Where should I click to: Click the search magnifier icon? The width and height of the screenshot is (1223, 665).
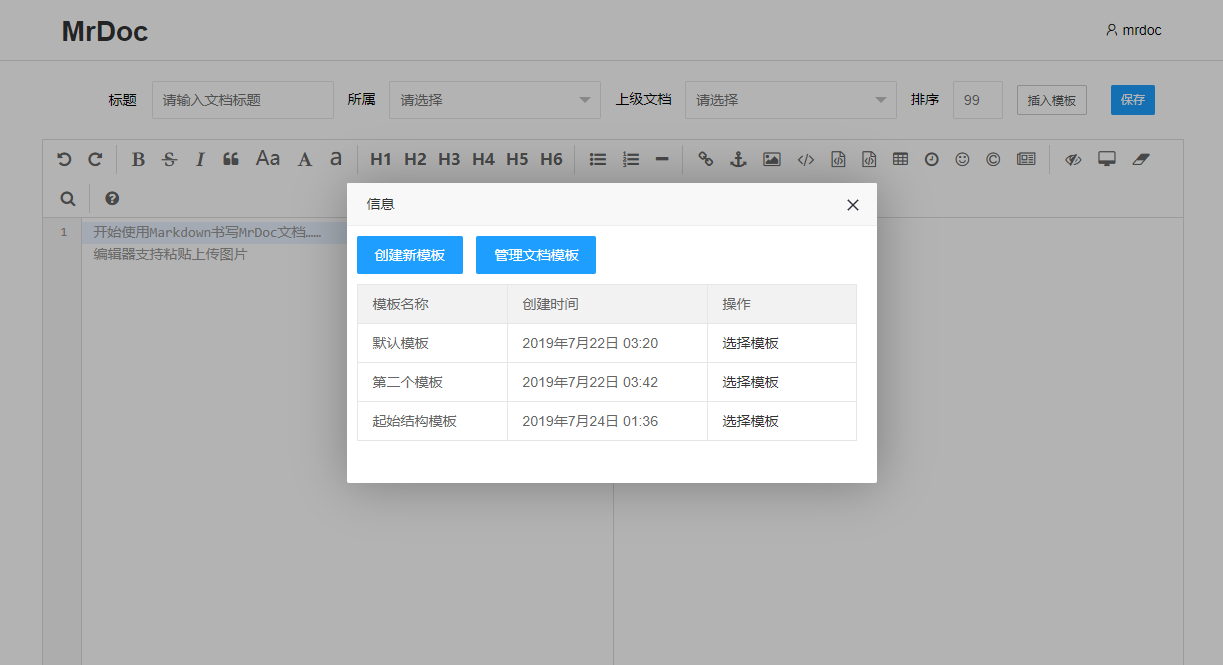(68, 198)
